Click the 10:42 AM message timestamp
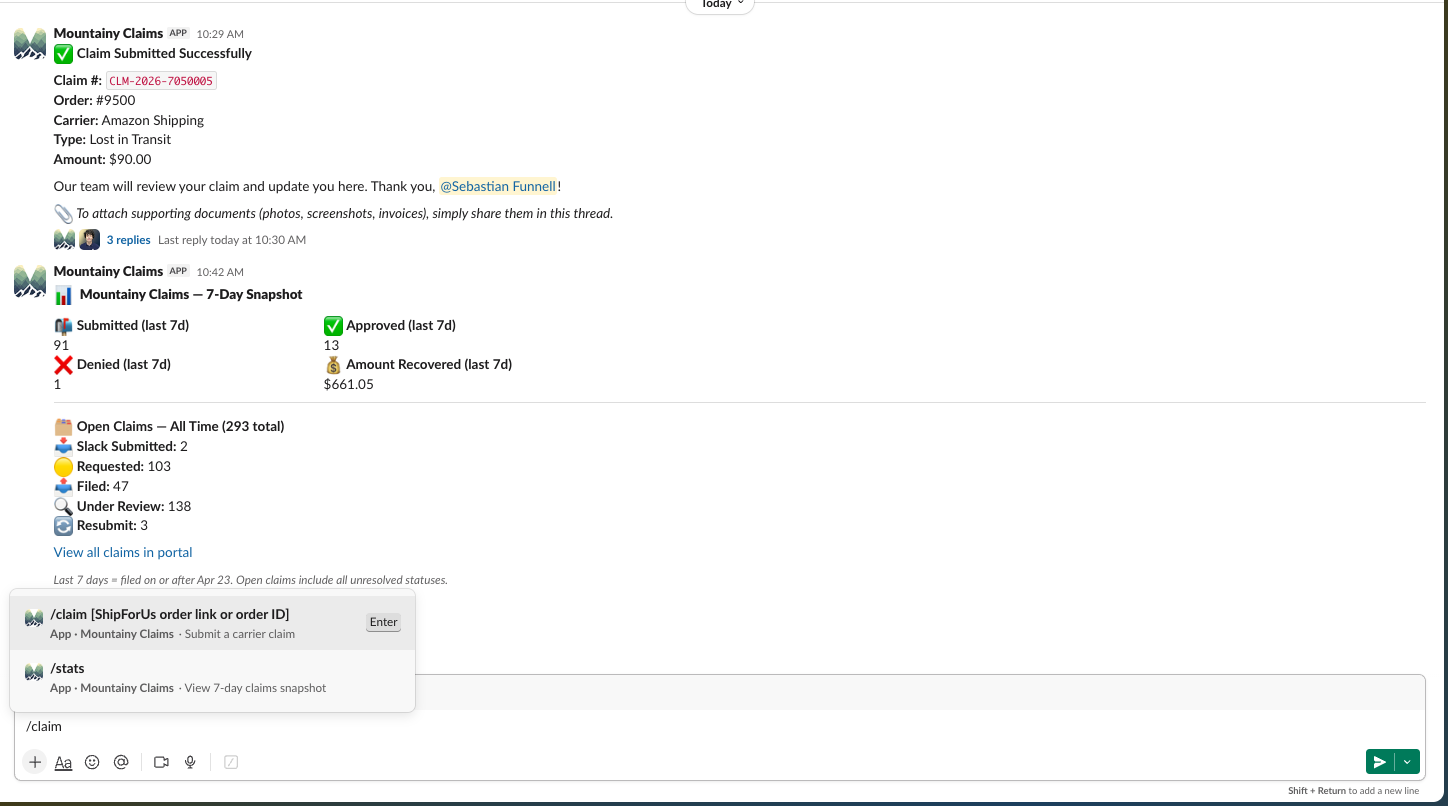 [220, 272]
